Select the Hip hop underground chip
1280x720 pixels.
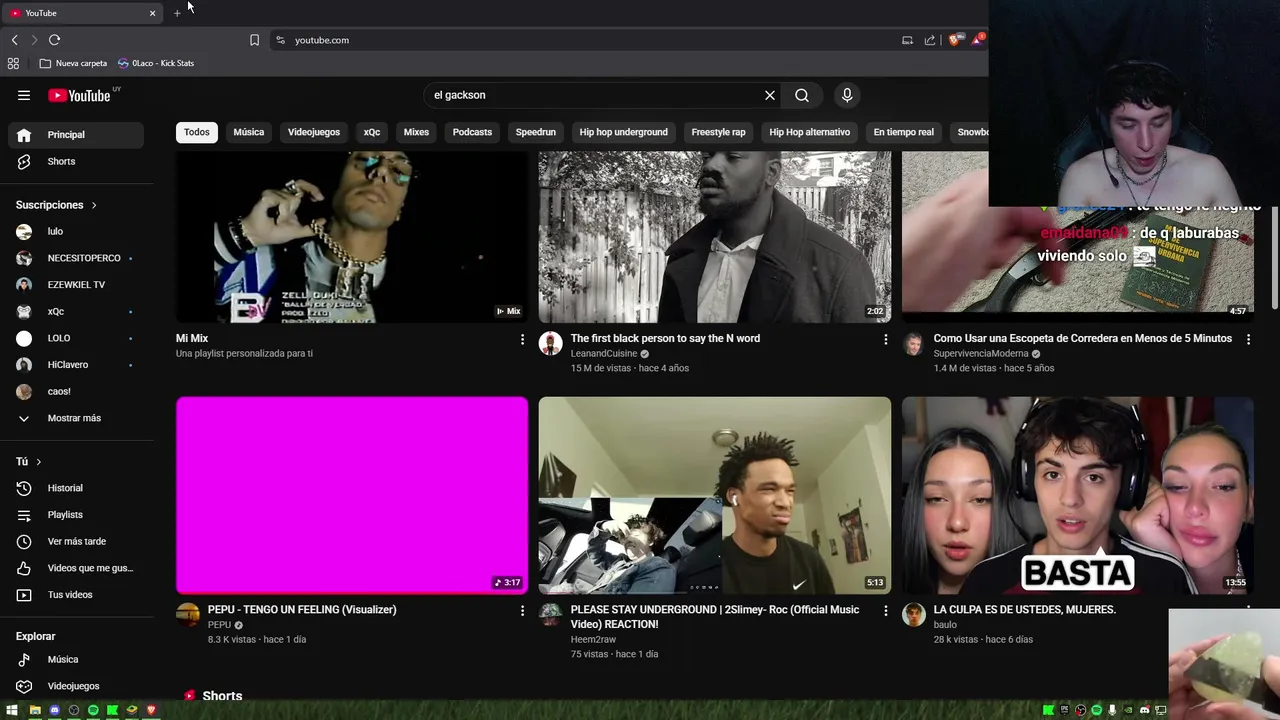(x=624, y=132)
